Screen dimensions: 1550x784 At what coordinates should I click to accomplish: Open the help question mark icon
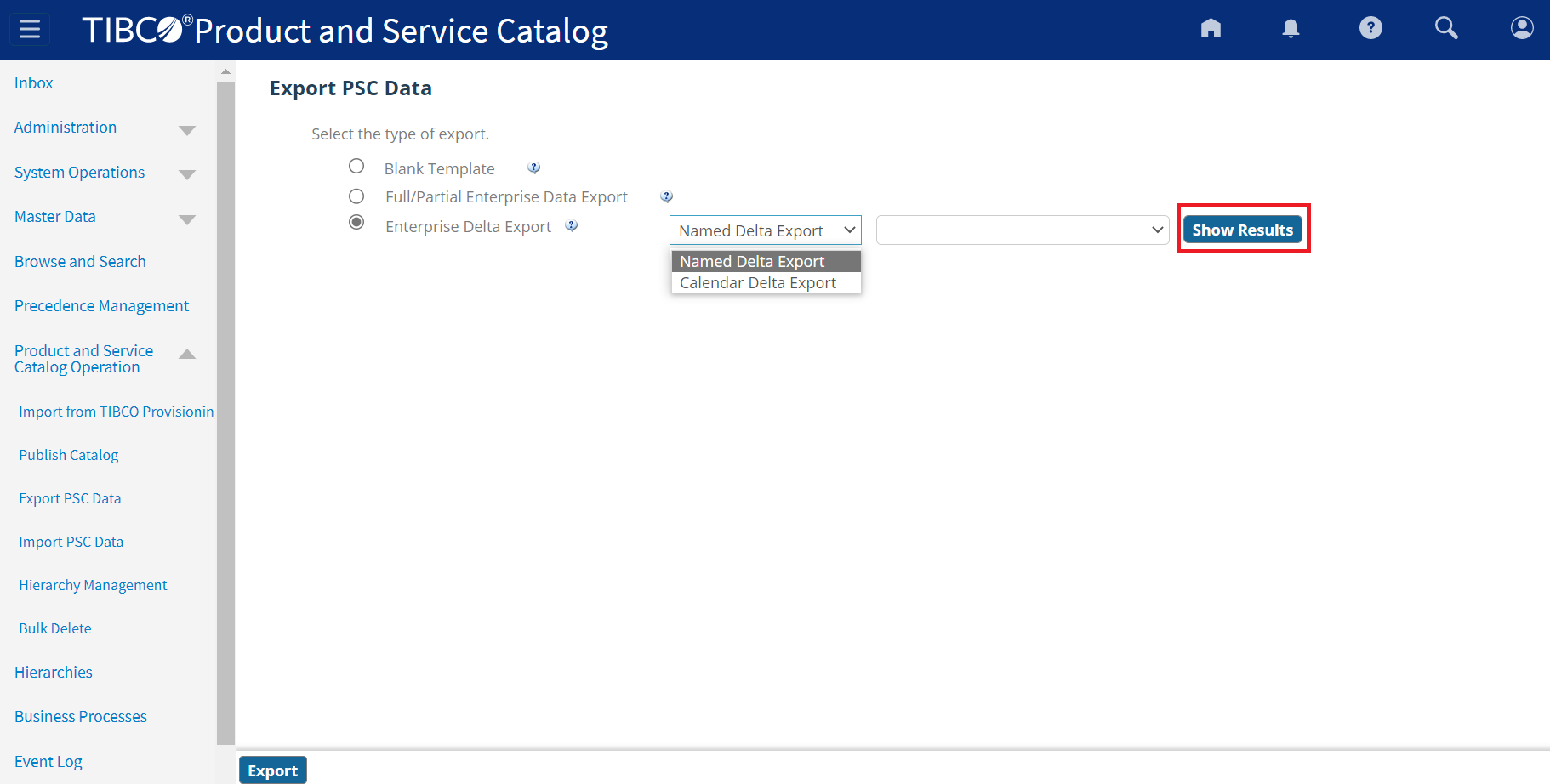click(1370, 29)
